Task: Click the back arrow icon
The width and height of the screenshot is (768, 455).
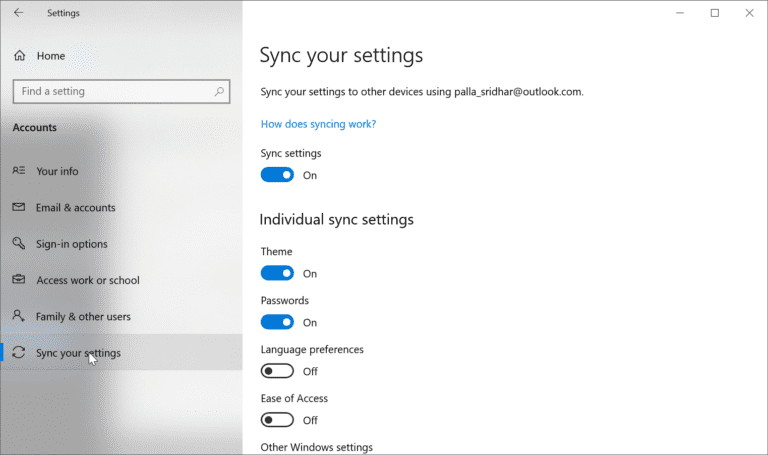Action: click(x=18, y=13)
